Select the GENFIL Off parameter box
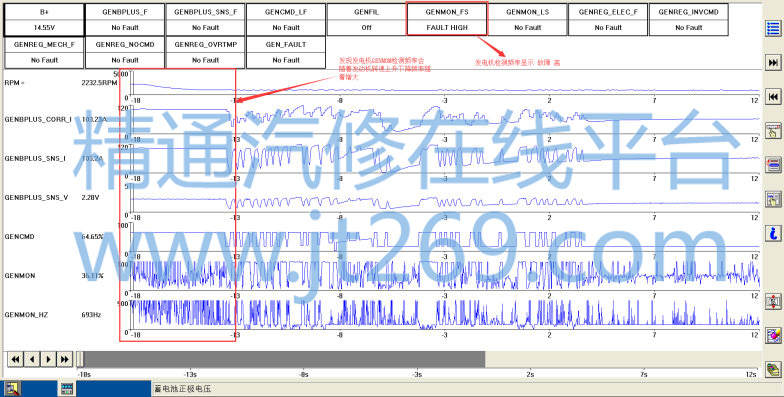The image size is (784, 397). coord(366,20)
